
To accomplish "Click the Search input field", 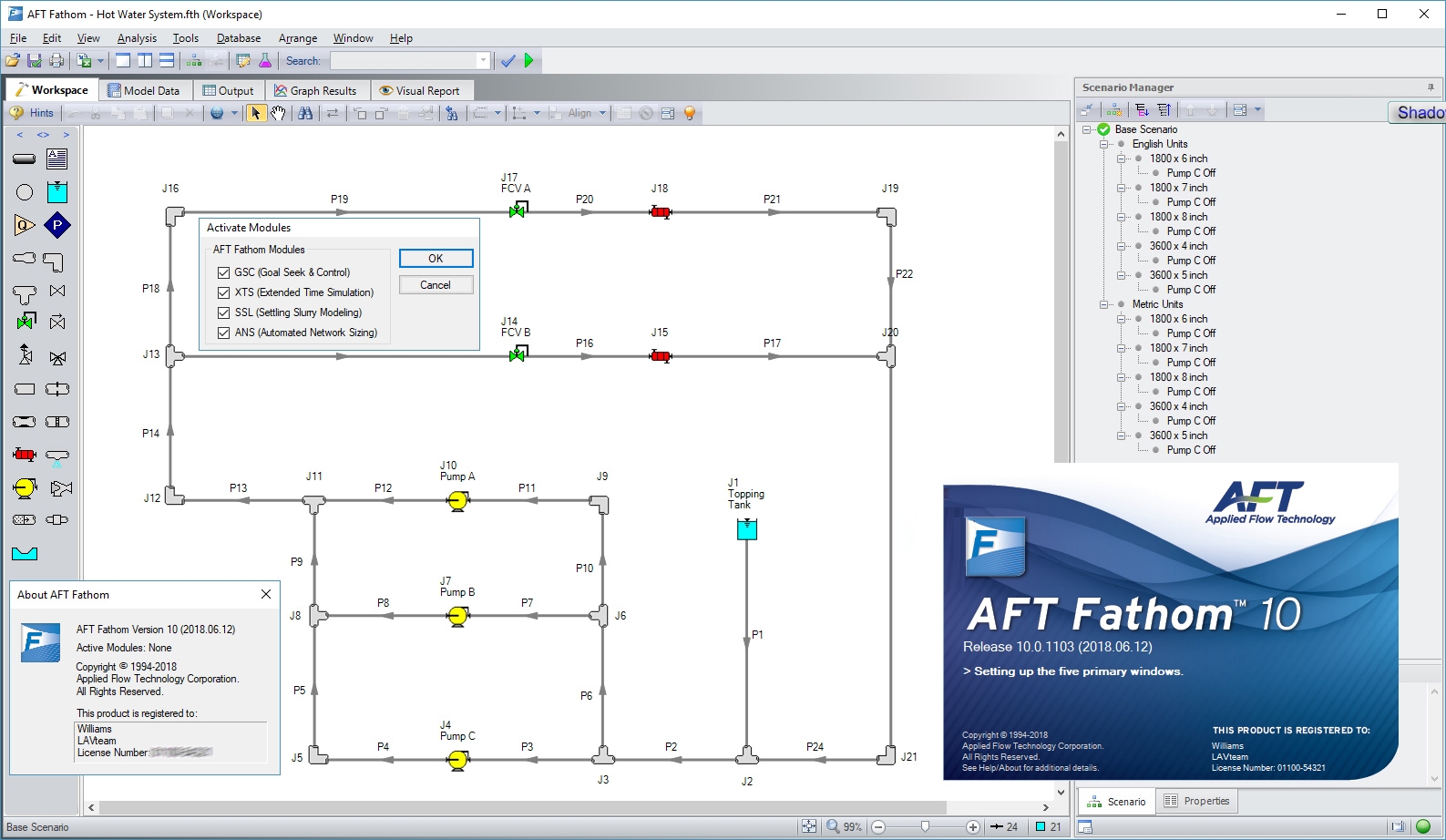I will [x=404, y=61].
